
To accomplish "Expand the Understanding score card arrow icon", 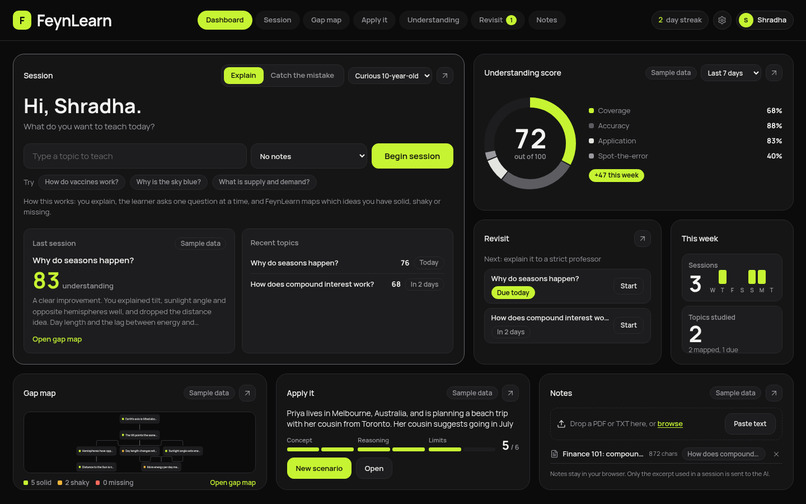I will click(774, 73).
